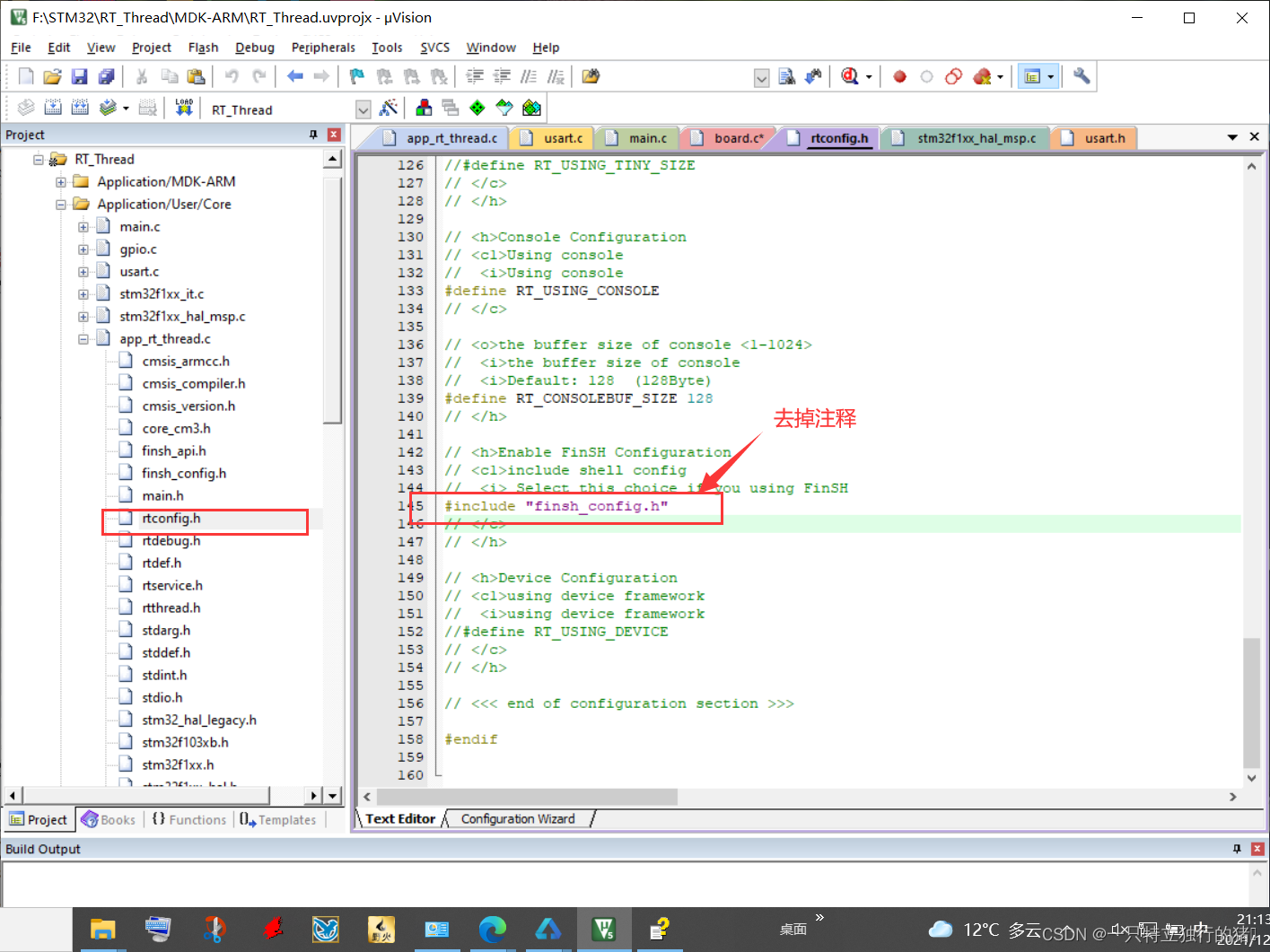Screen dimensions: 1270x952
Task: Click the weather widget in taskbar
Action: point(985,930)
